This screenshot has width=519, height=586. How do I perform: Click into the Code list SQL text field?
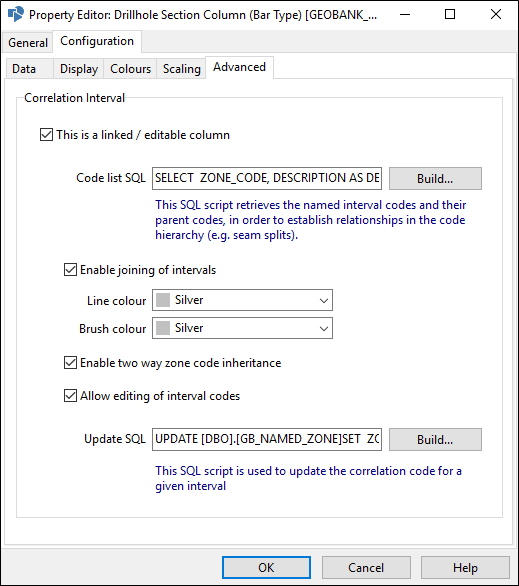pyautogui.click(x=267, y=178)
